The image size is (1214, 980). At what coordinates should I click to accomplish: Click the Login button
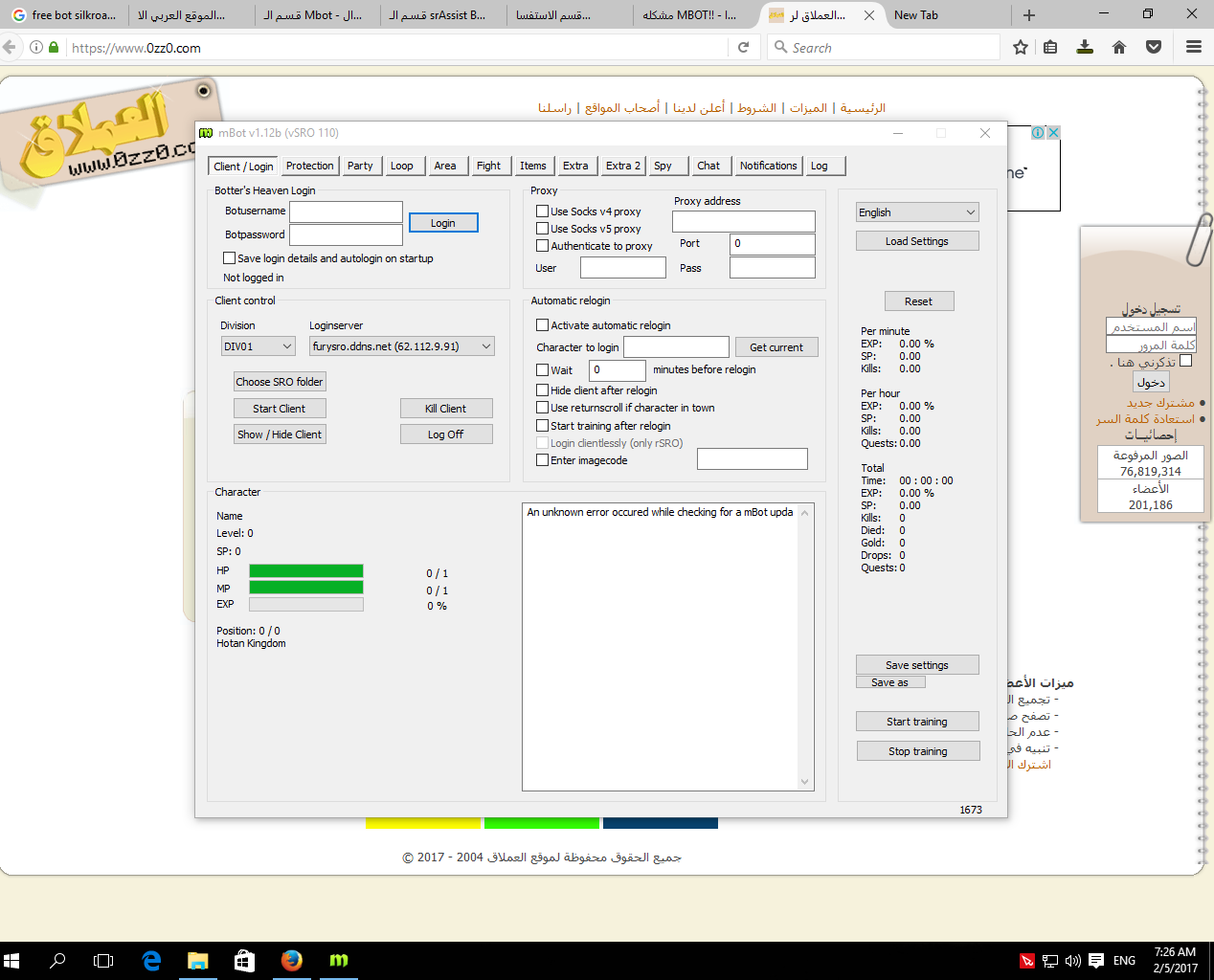pos(443,223)
